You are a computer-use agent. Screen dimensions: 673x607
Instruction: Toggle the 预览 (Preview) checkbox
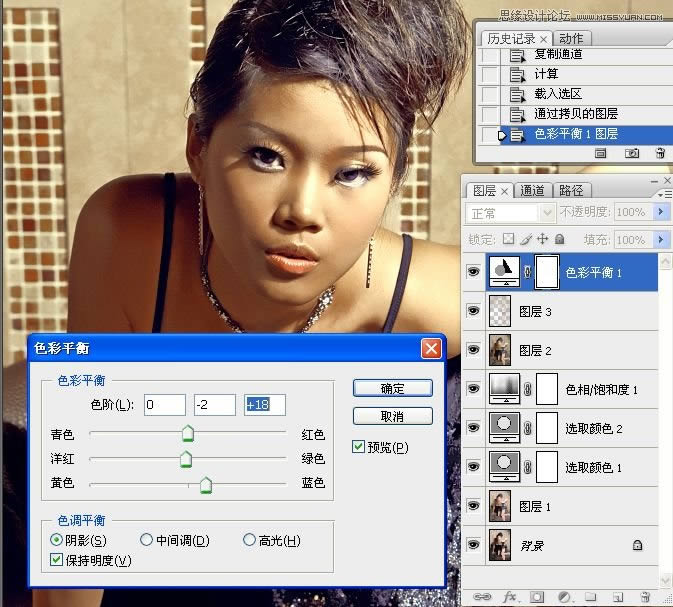click(x=359, y=447)
